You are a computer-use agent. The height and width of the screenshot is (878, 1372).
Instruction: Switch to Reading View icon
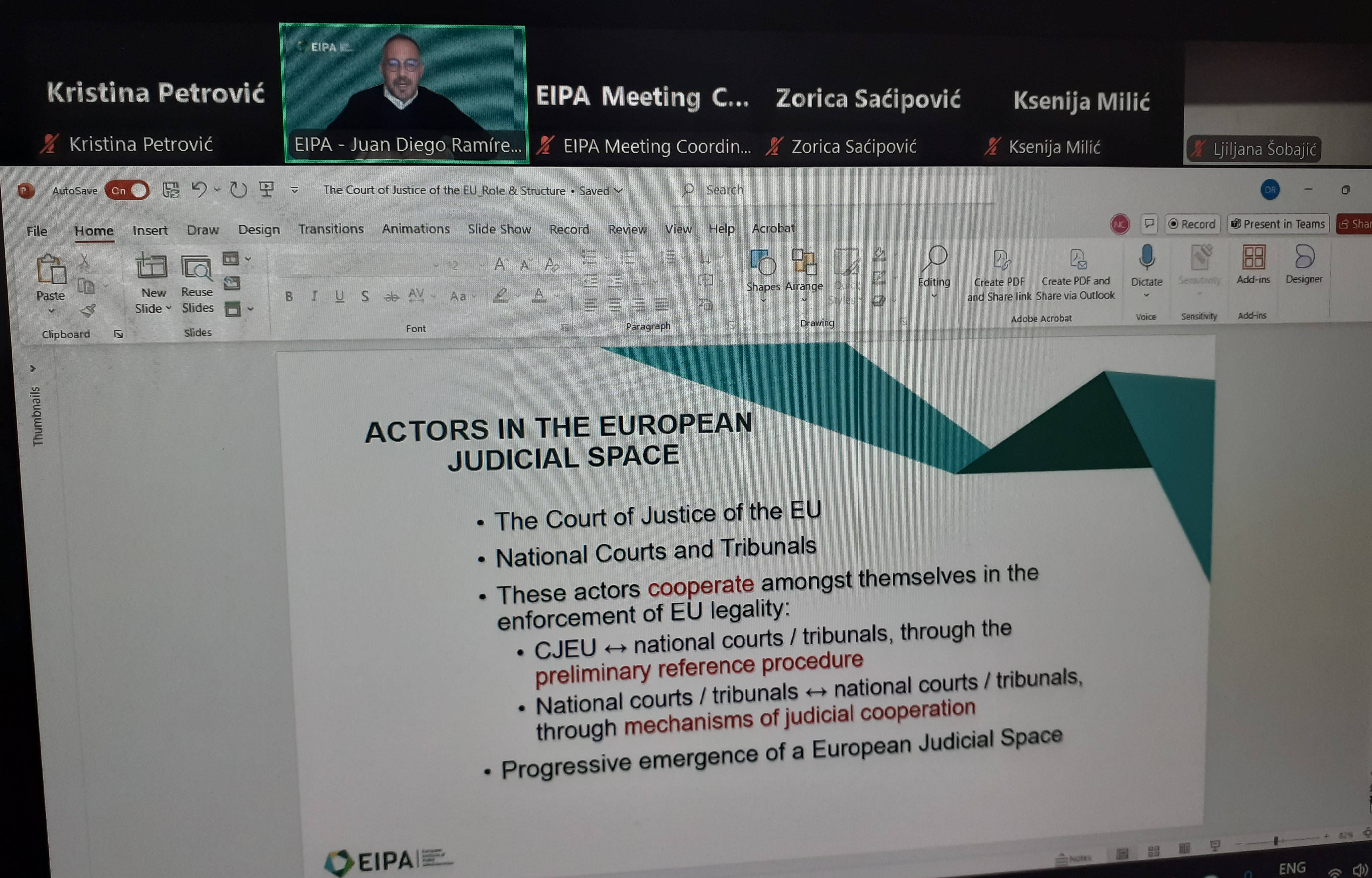coord(1185,848)
